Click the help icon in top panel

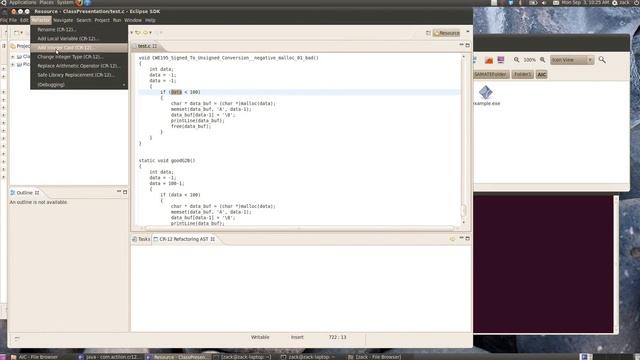point(87,2)
